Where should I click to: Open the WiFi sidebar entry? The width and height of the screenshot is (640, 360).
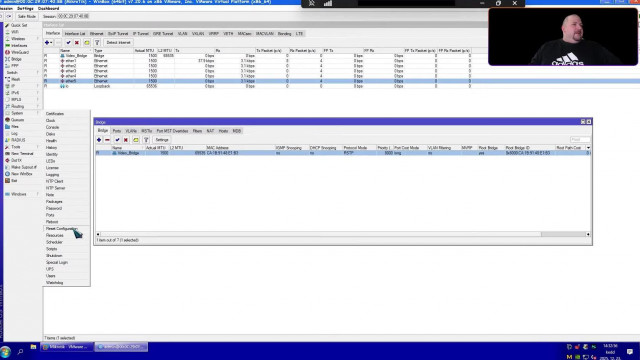(15, 32)
